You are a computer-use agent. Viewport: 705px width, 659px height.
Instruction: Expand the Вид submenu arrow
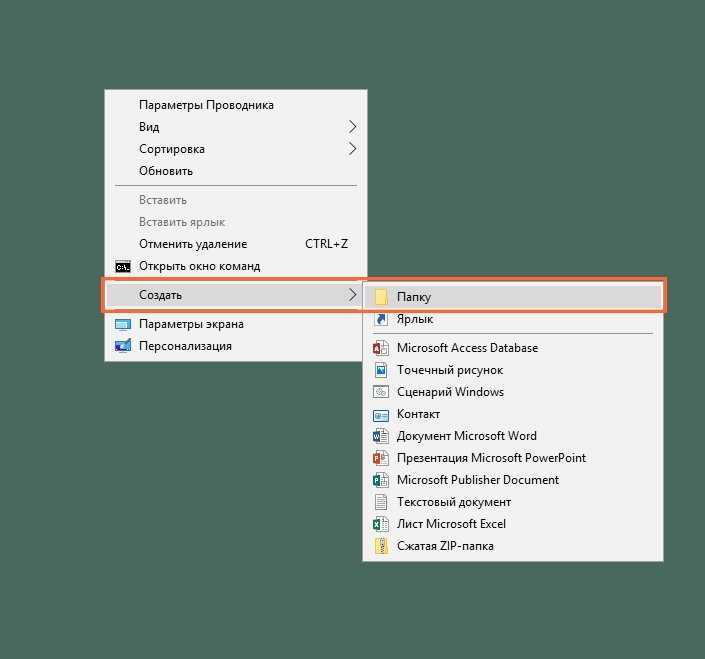pyautogui.click(x=352, y=127)
